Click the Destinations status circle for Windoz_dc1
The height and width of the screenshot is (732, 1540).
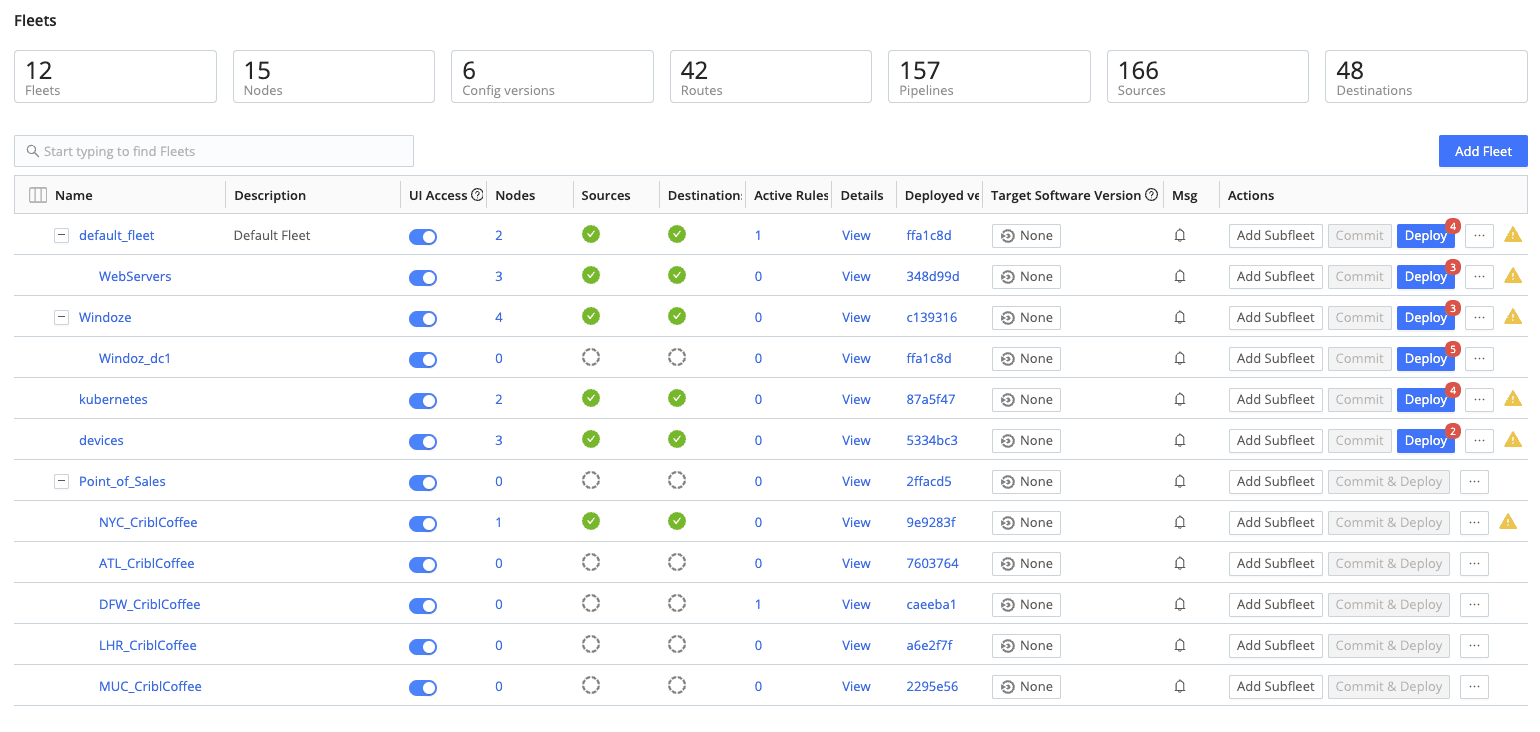pyautogui.click(x=677, y=358)
